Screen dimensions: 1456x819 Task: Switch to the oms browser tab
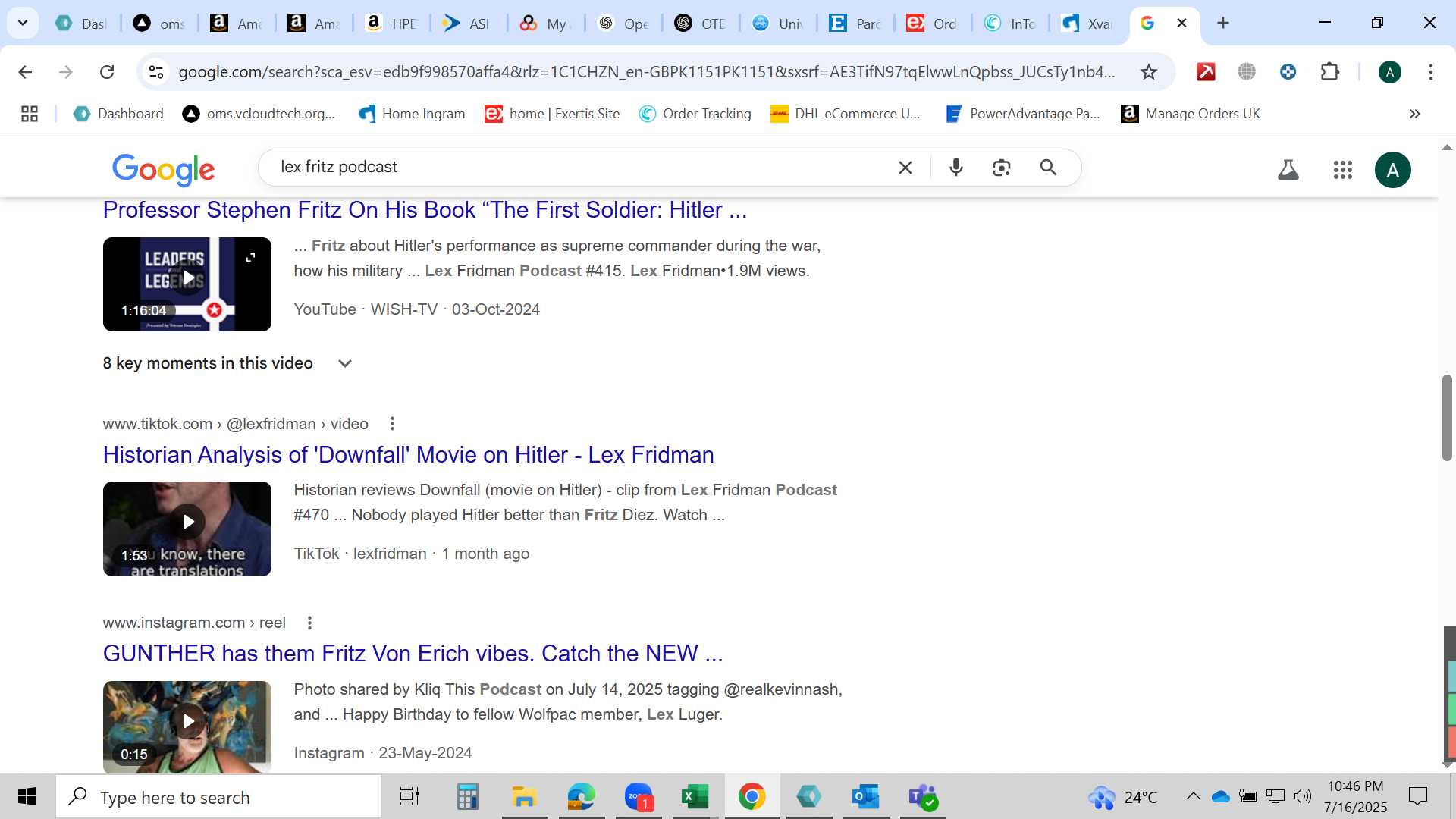(x=160, y=24)
